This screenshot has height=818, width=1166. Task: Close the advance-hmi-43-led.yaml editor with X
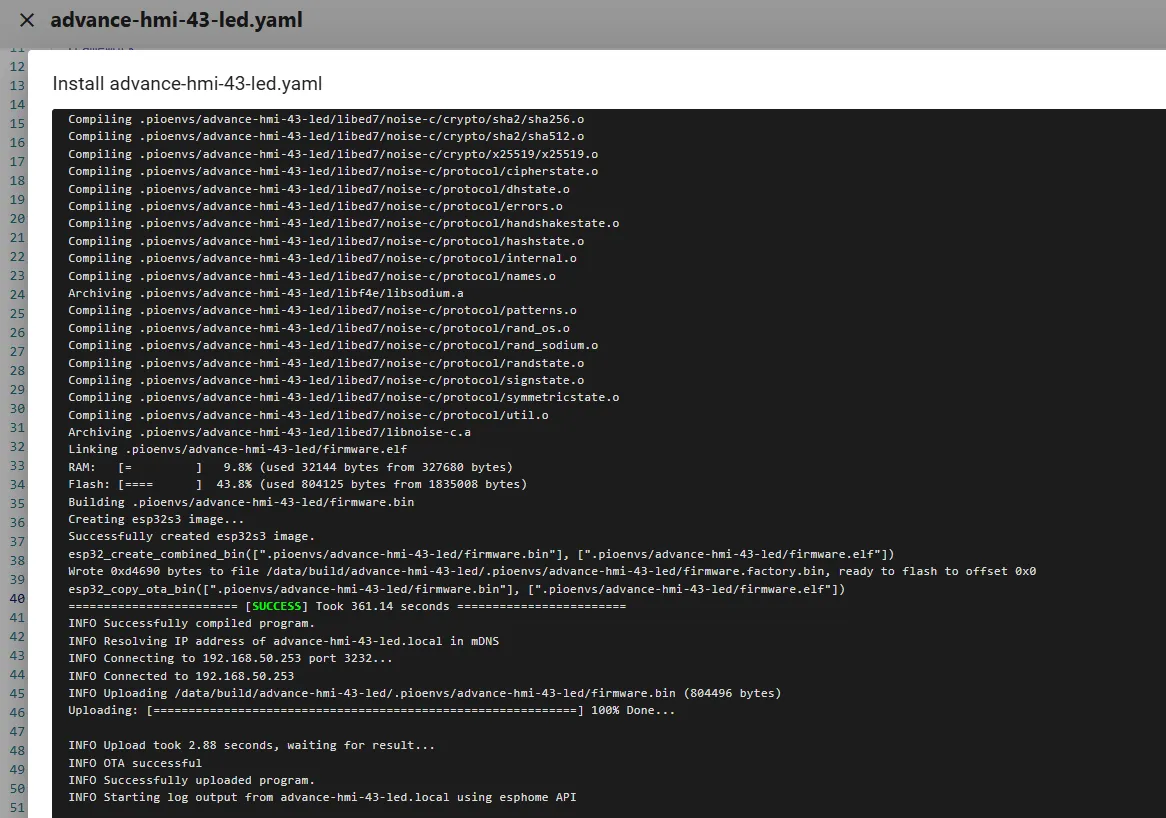click(27, 20)
